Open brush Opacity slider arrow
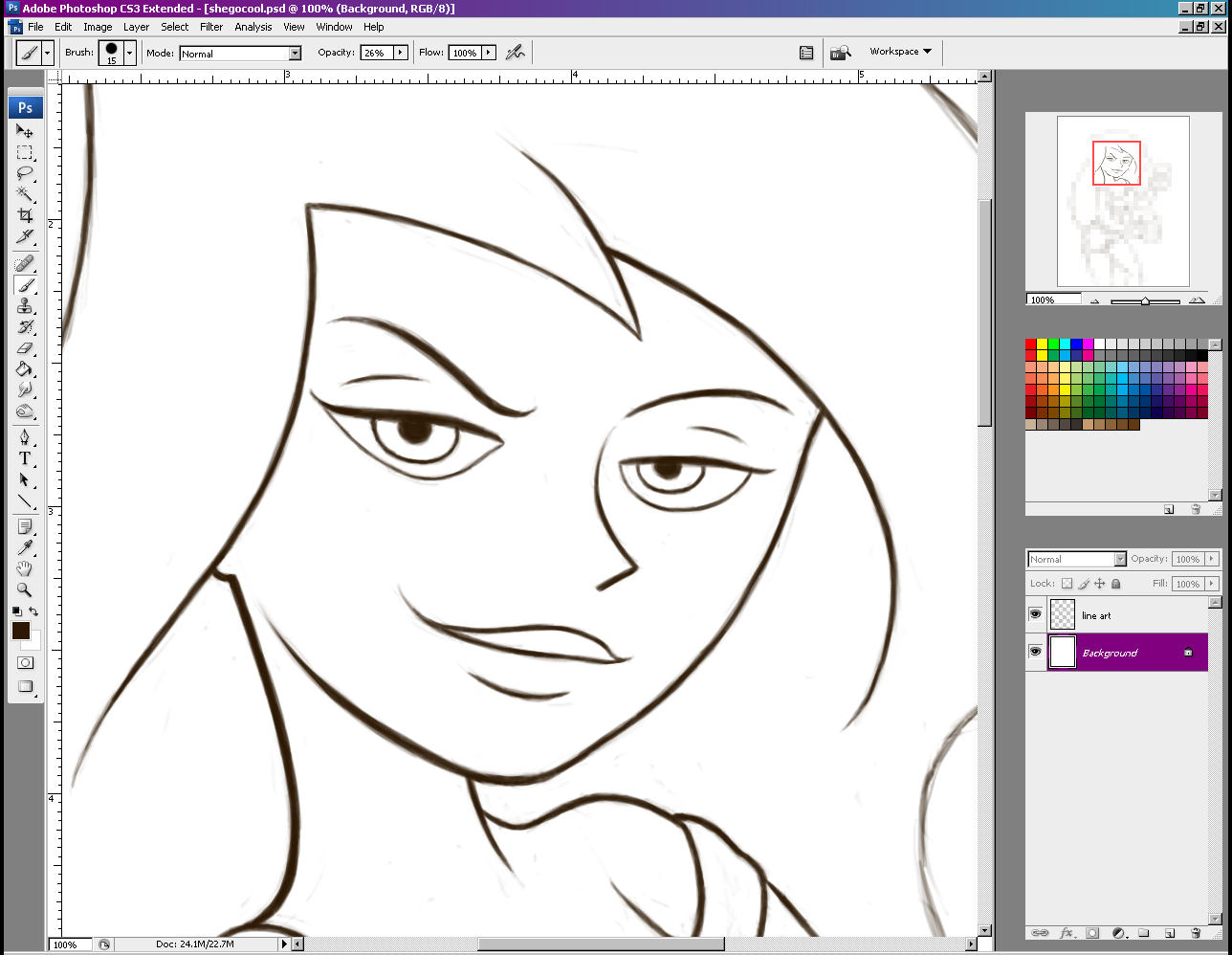 [x=400, y=53]
